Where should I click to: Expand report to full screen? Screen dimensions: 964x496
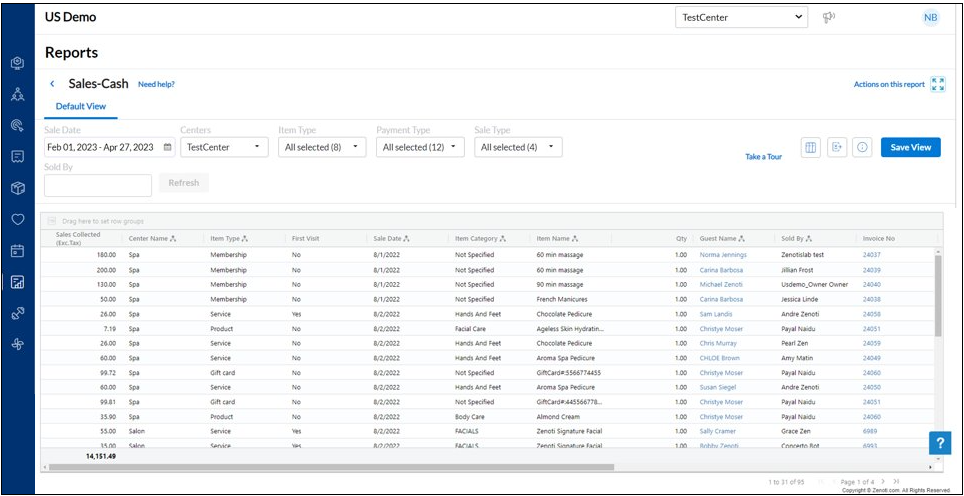[938, 84]
